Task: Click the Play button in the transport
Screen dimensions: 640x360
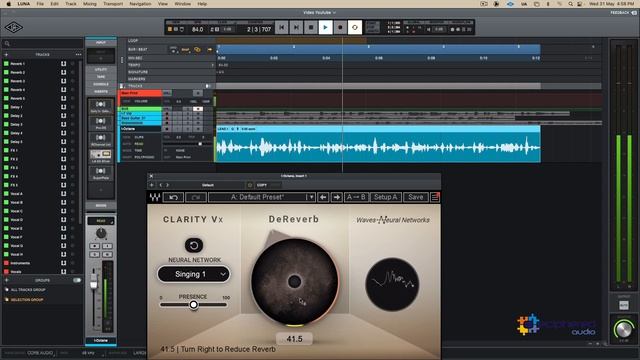Action: point(325,27)
